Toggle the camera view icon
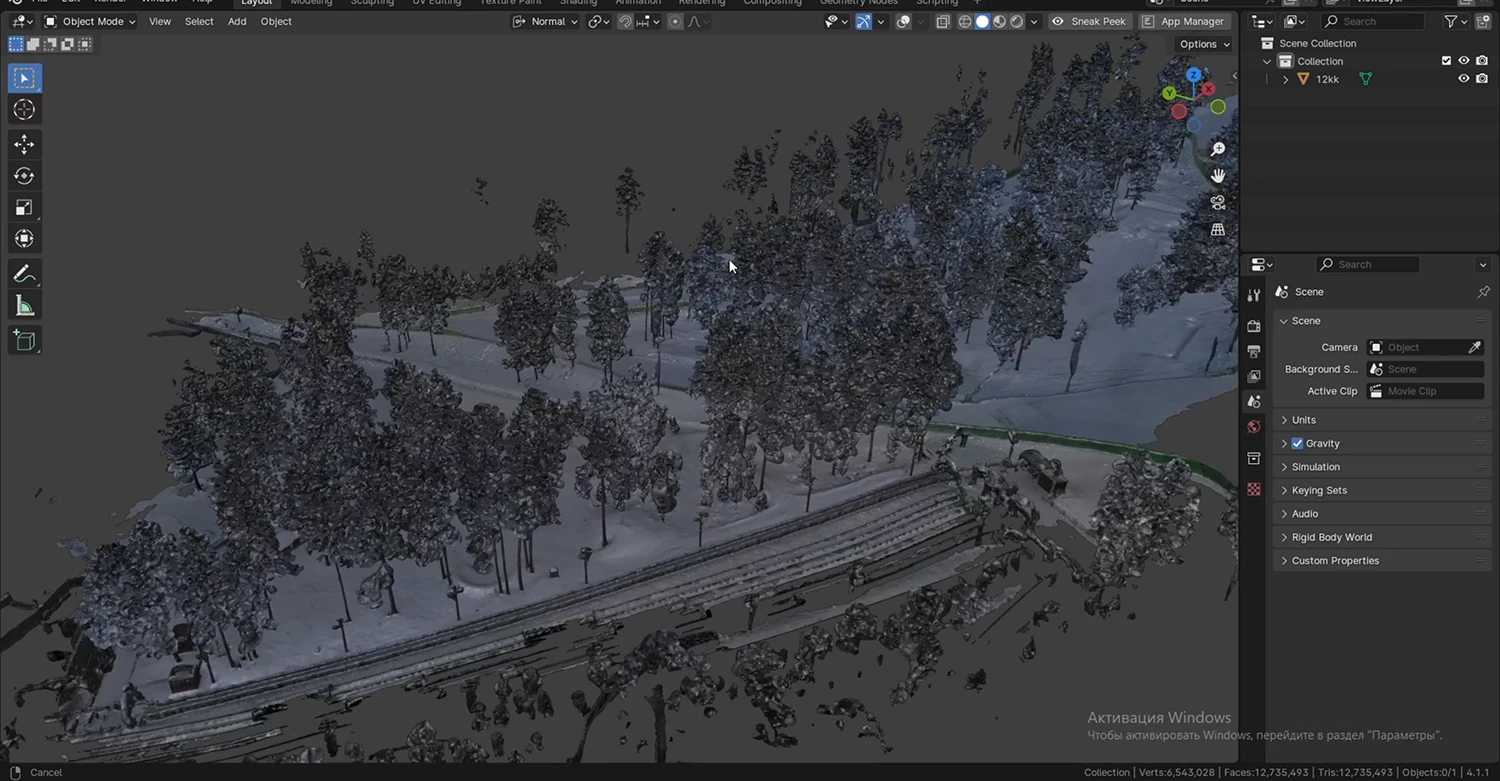This screenshot has height=781, width=1500. pyautogui.click(x=1217, y=203)
